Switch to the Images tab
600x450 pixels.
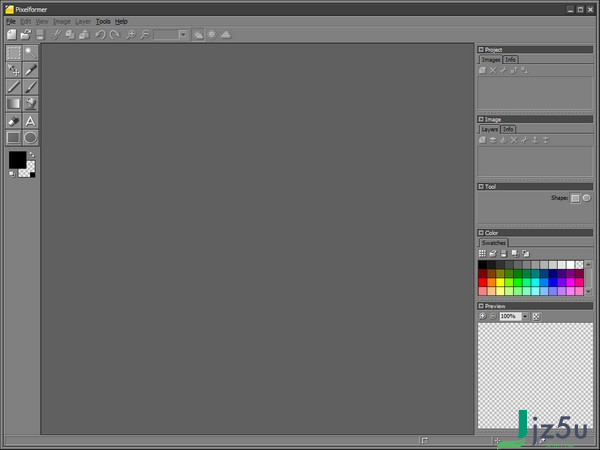pos(491,60)
